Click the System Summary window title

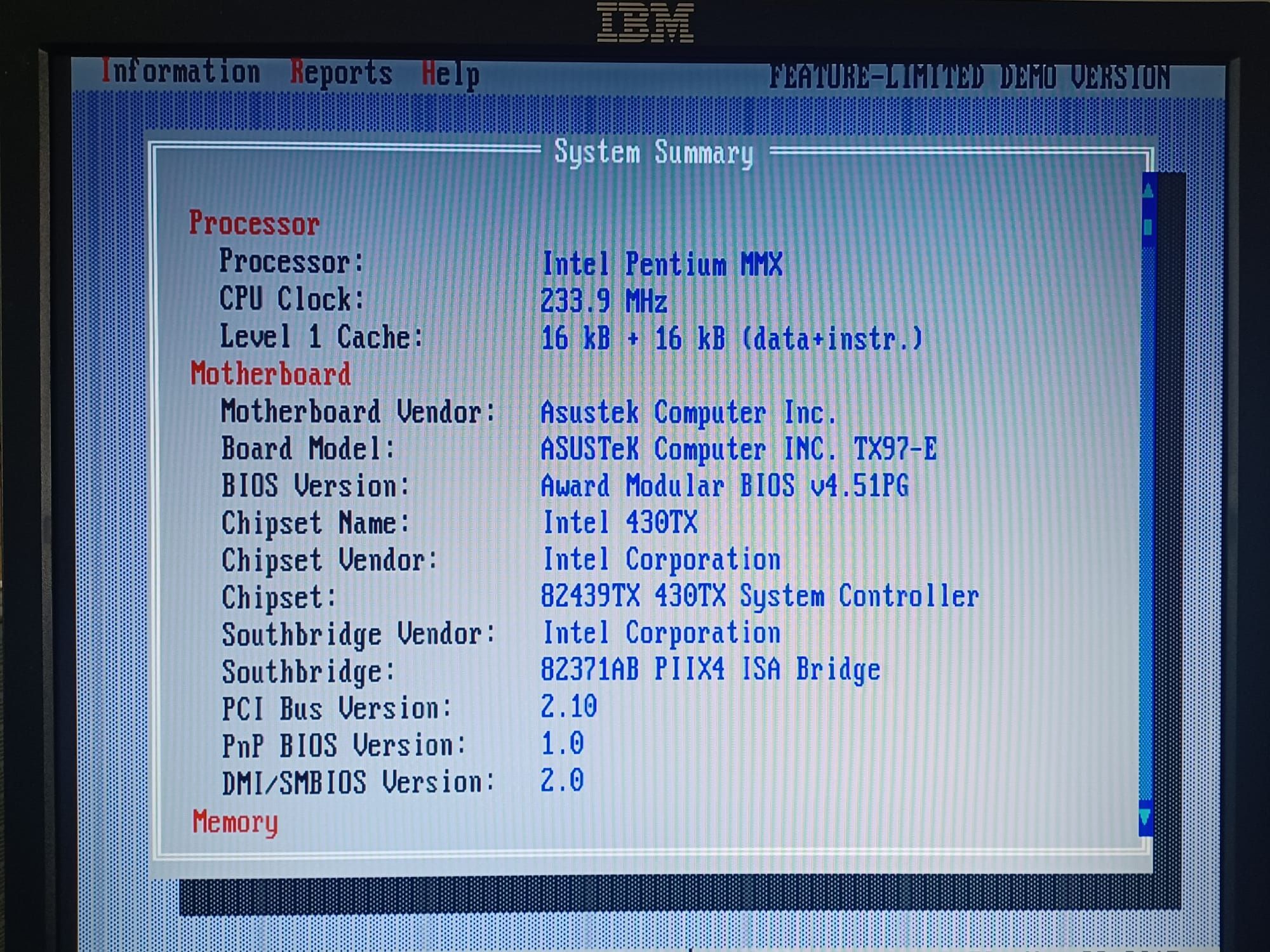coord(653,153)
